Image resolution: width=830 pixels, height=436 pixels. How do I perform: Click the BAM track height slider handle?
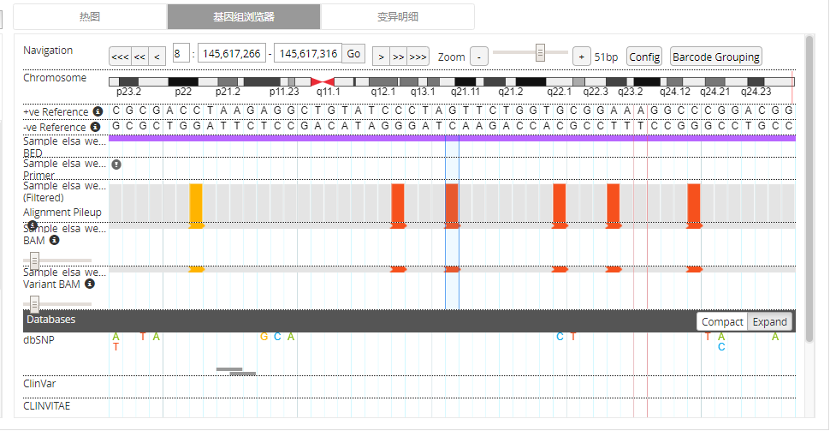click(34, 260)
